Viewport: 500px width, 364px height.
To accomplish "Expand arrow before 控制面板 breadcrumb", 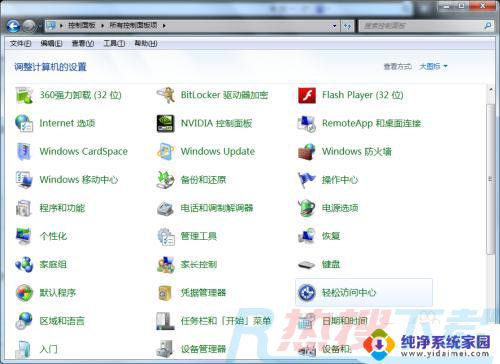I will pyautogui.click(x=61, y=26).
